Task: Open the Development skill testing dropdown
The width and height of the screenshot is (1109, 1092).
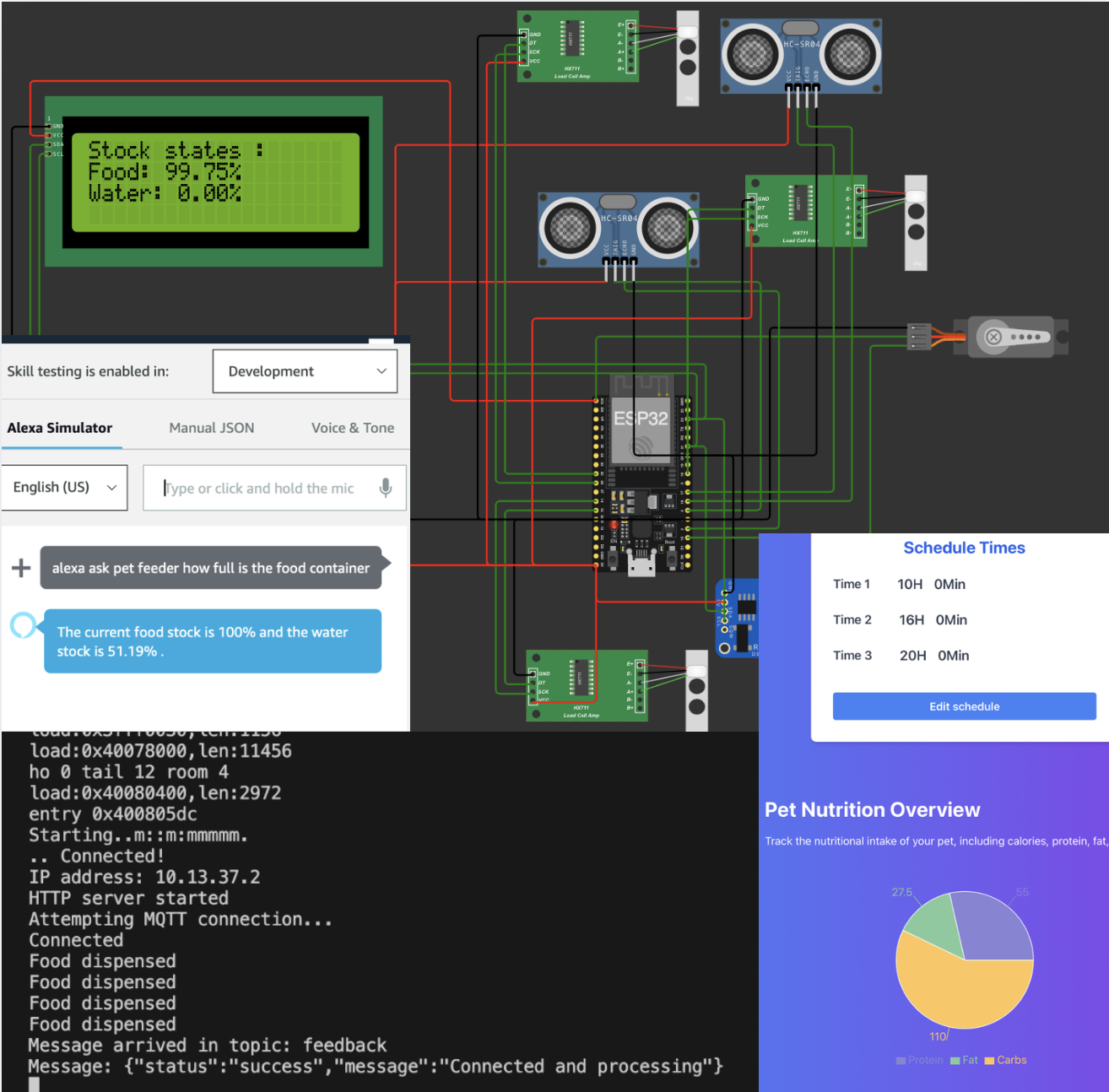Action: [x=305, y=371]
